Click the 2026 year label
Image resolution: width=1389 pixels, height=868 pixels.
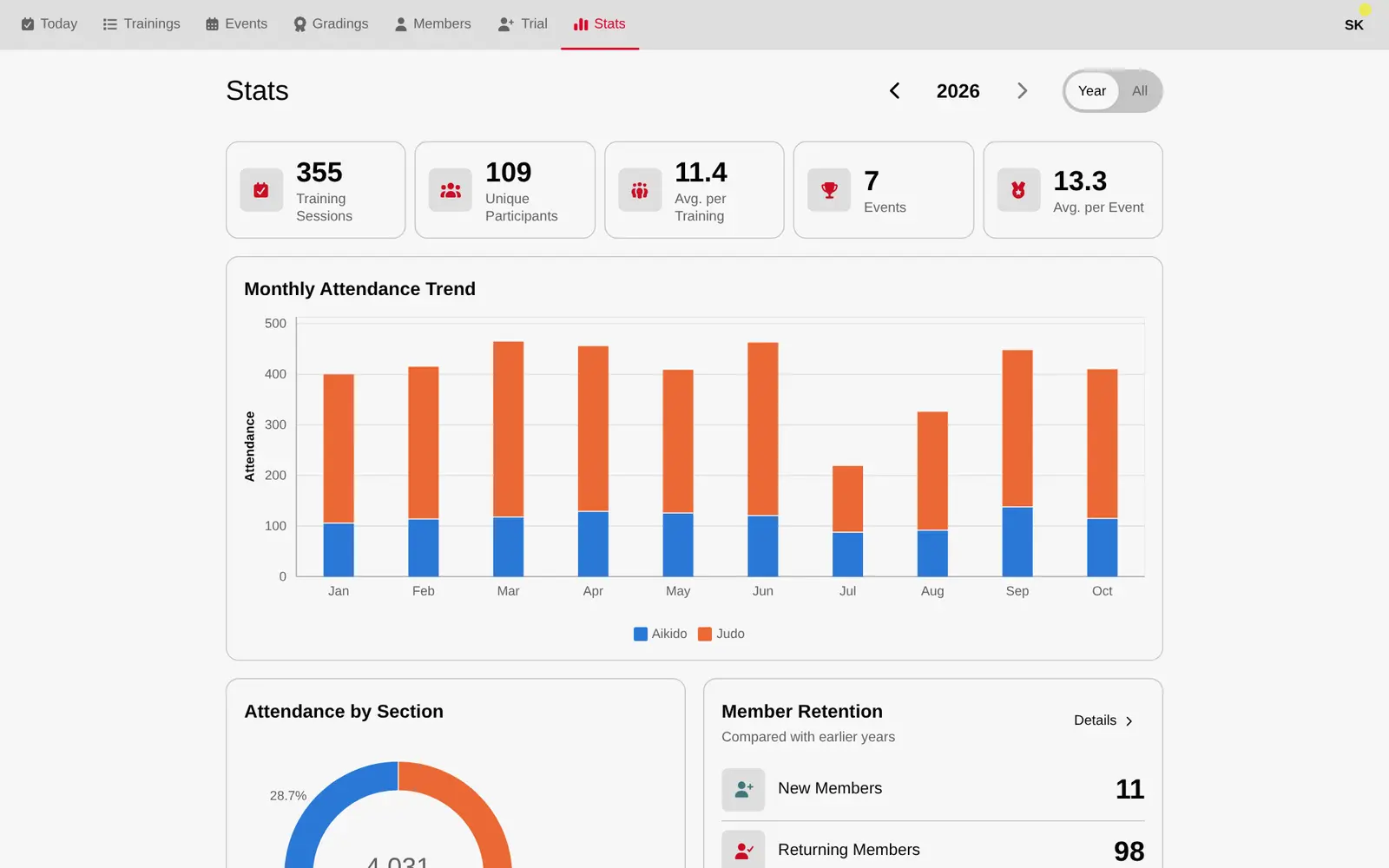[x=958, y=91]
